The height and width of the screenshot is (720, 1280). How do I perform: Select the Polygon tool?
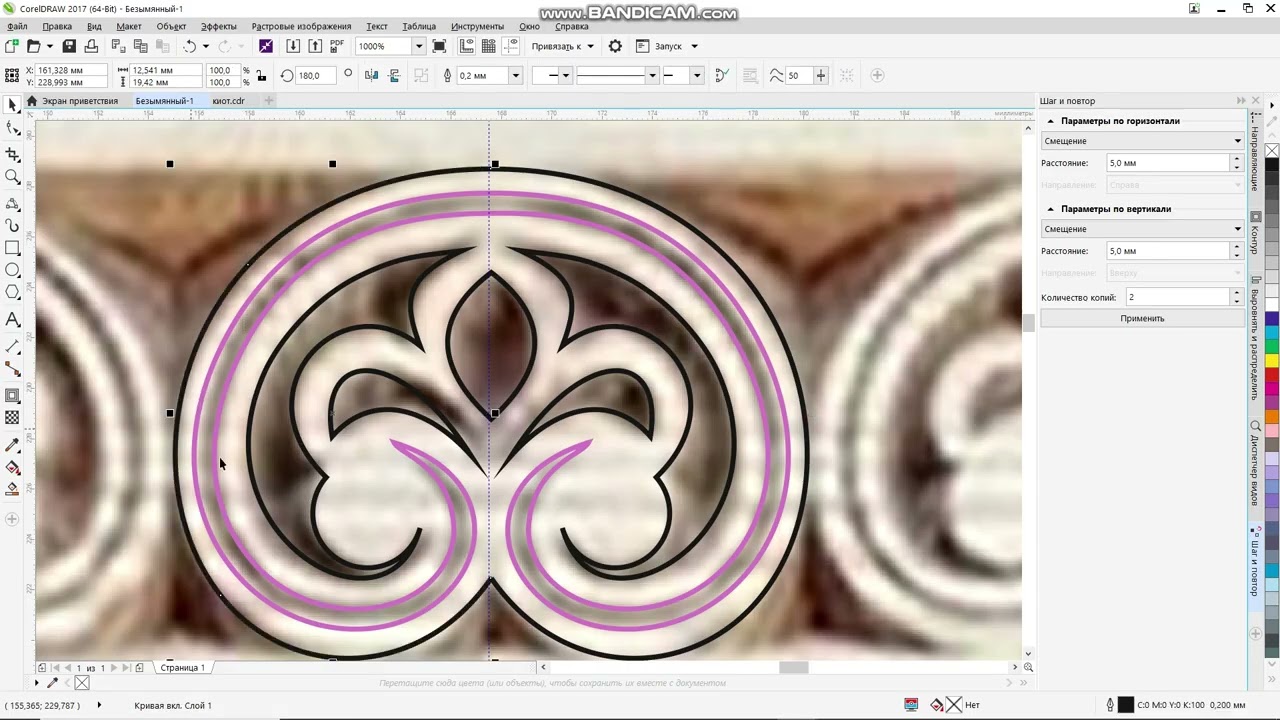coord(12,292)
